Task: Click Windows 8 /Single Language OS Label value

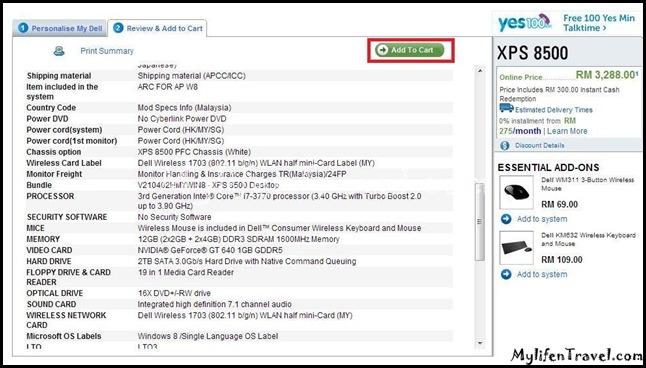Action: coord(208,336)
